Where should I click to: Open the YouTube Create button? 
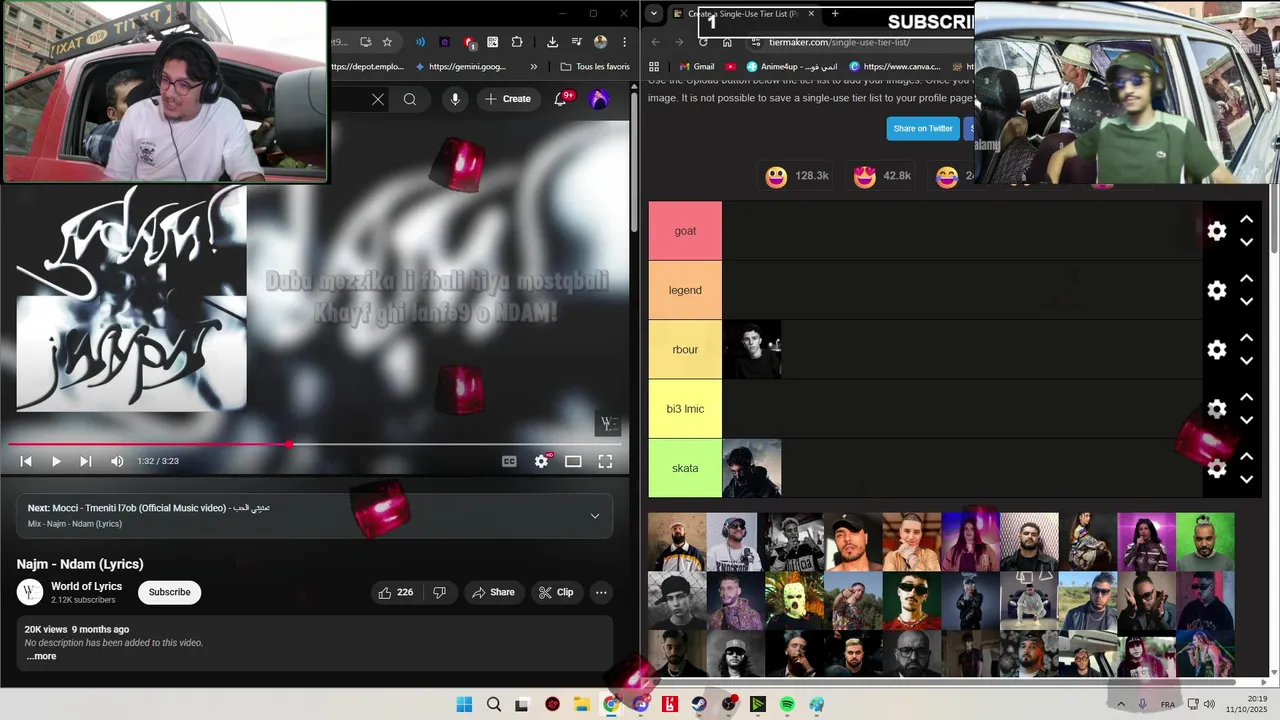[508, 99]
